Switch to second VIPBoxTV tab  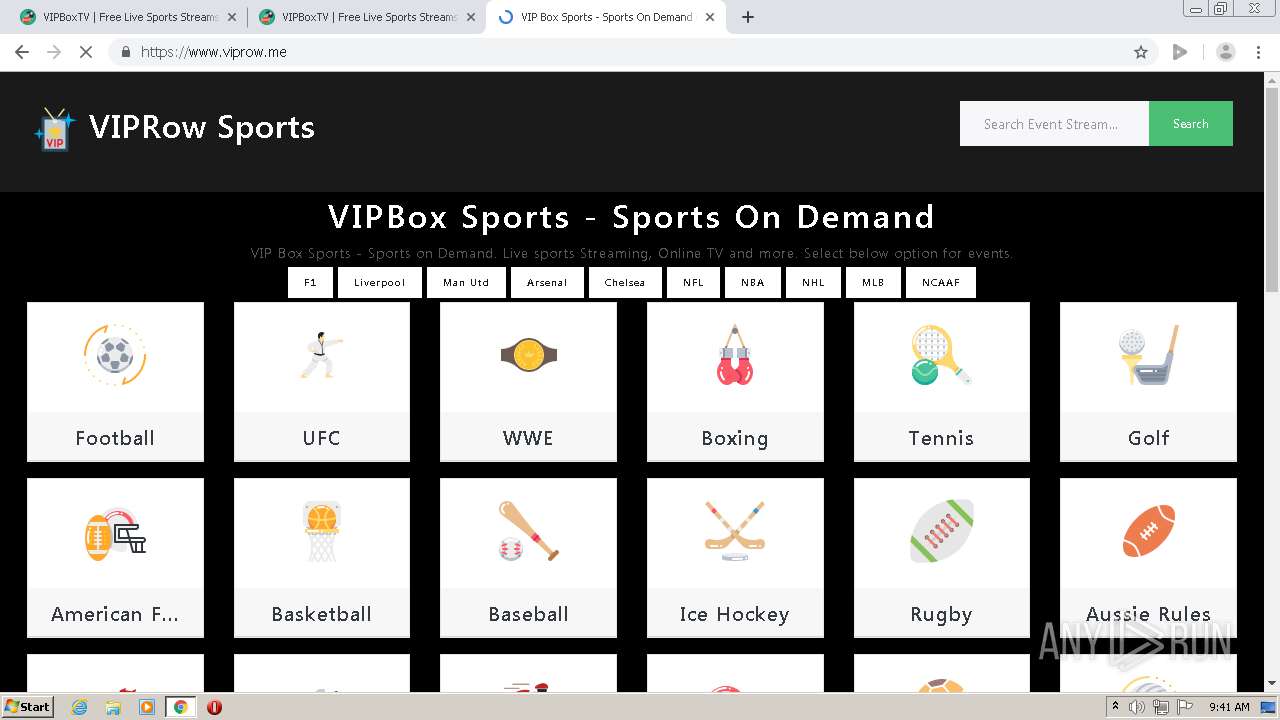366,17
